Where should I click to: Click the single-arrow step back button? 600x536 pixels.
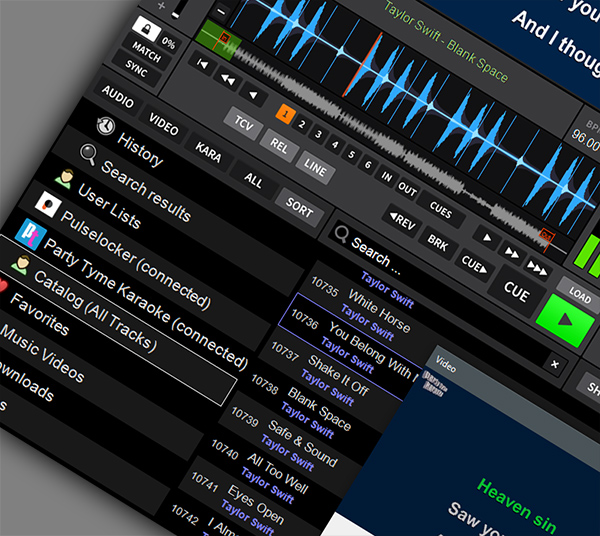pyautogui.click(x=253, y=94)
